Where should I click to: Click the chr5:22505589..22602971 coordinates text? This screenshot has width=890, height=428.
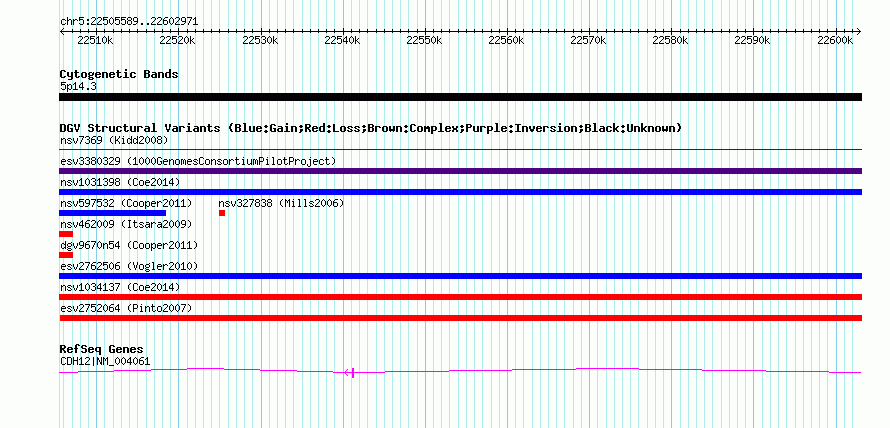[129, 22]
